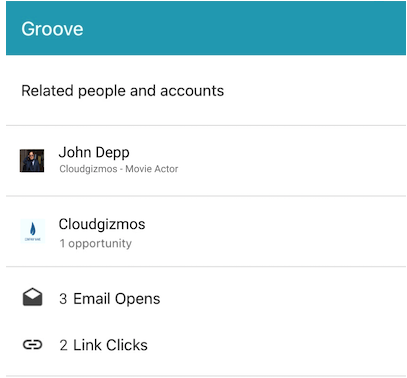This screenshot has width=407, height=378.
Task: Click the '3 Email Opens' label
Action: [x=110, y=299]
